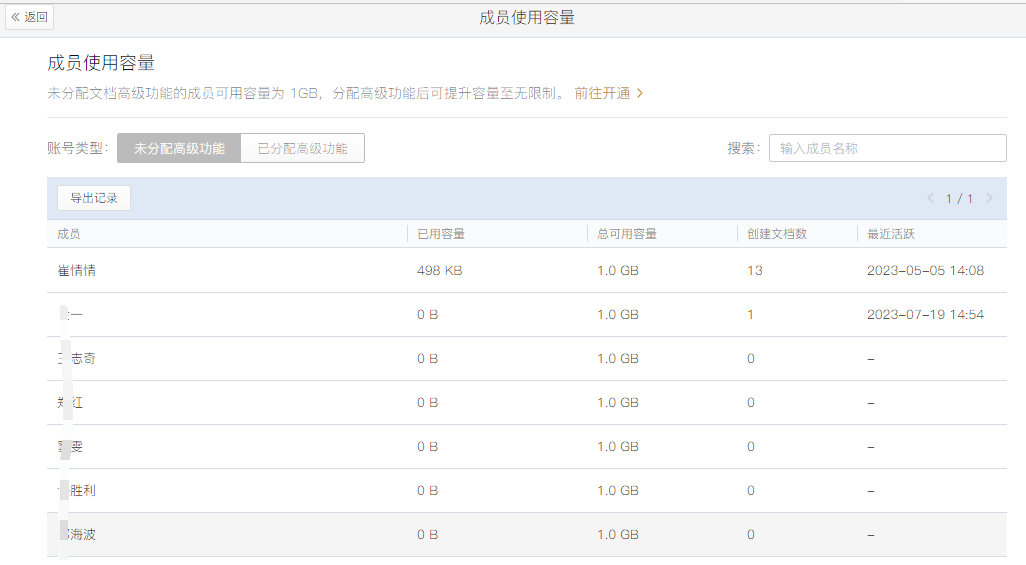Select member 崔倩倩 in the list
Screen dimensions: 1026x565
[77, 271]
